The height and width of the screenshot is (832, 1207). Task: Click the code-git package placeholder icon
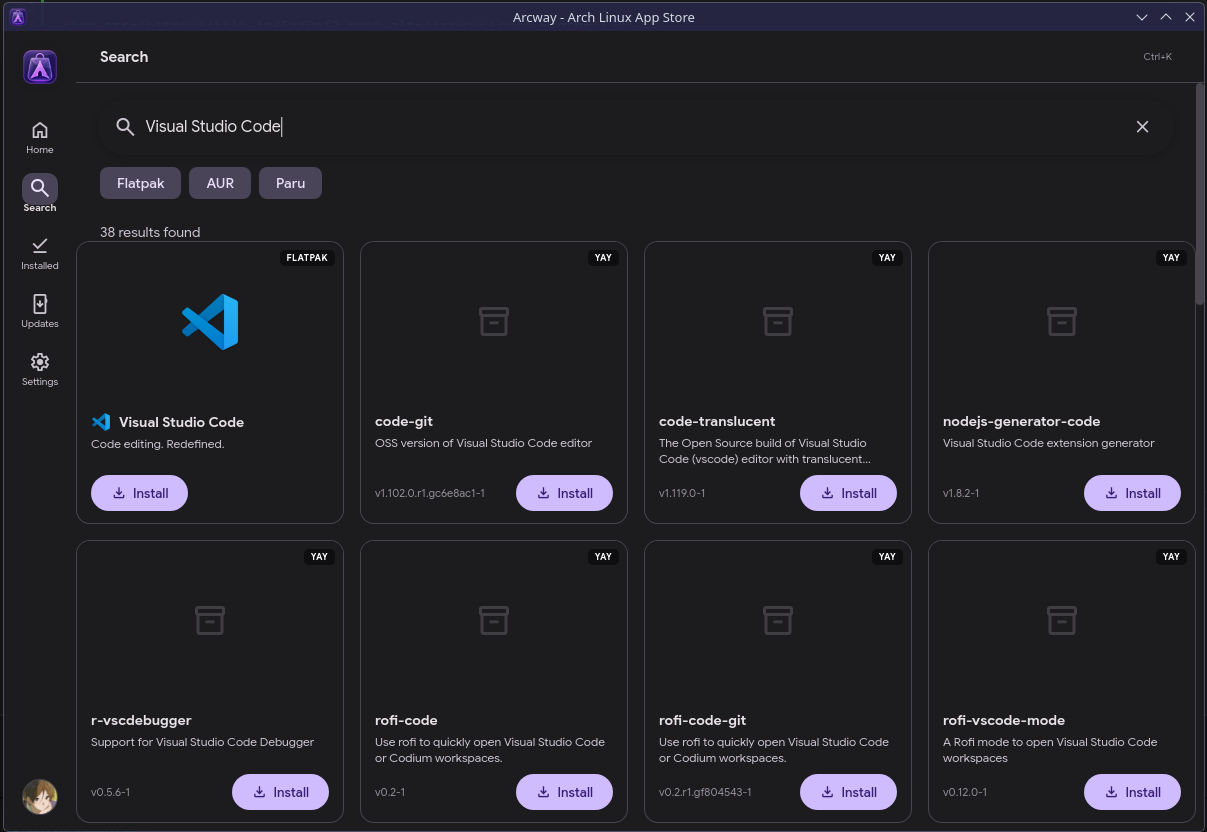pyautogui.click(x=494, y=321)
